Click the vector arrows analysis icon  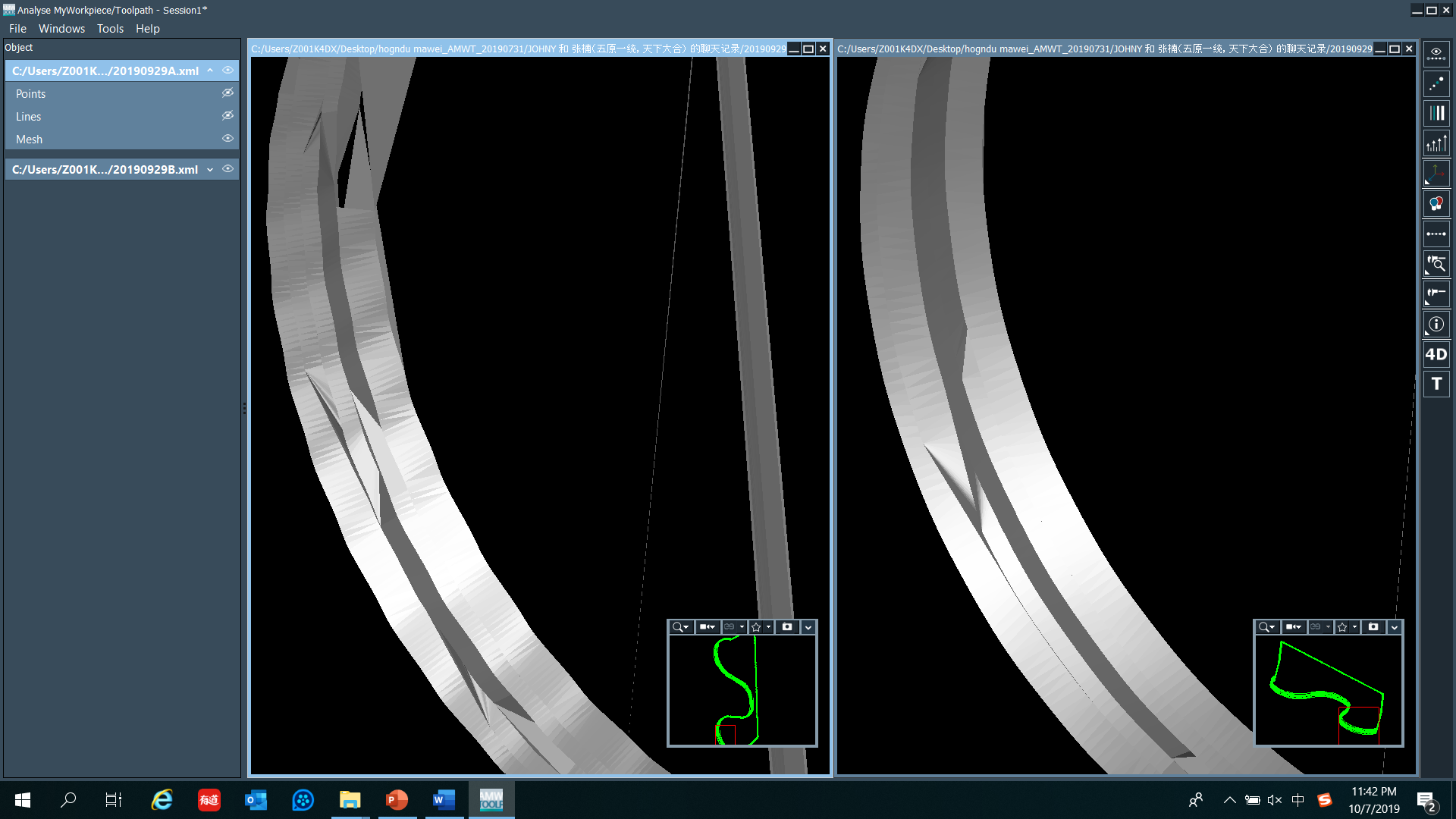click(x=1436, y=143)
